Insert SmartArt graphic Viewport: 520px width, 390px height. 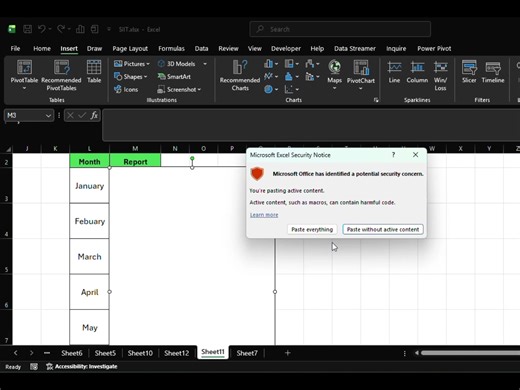tap(174, 77)
